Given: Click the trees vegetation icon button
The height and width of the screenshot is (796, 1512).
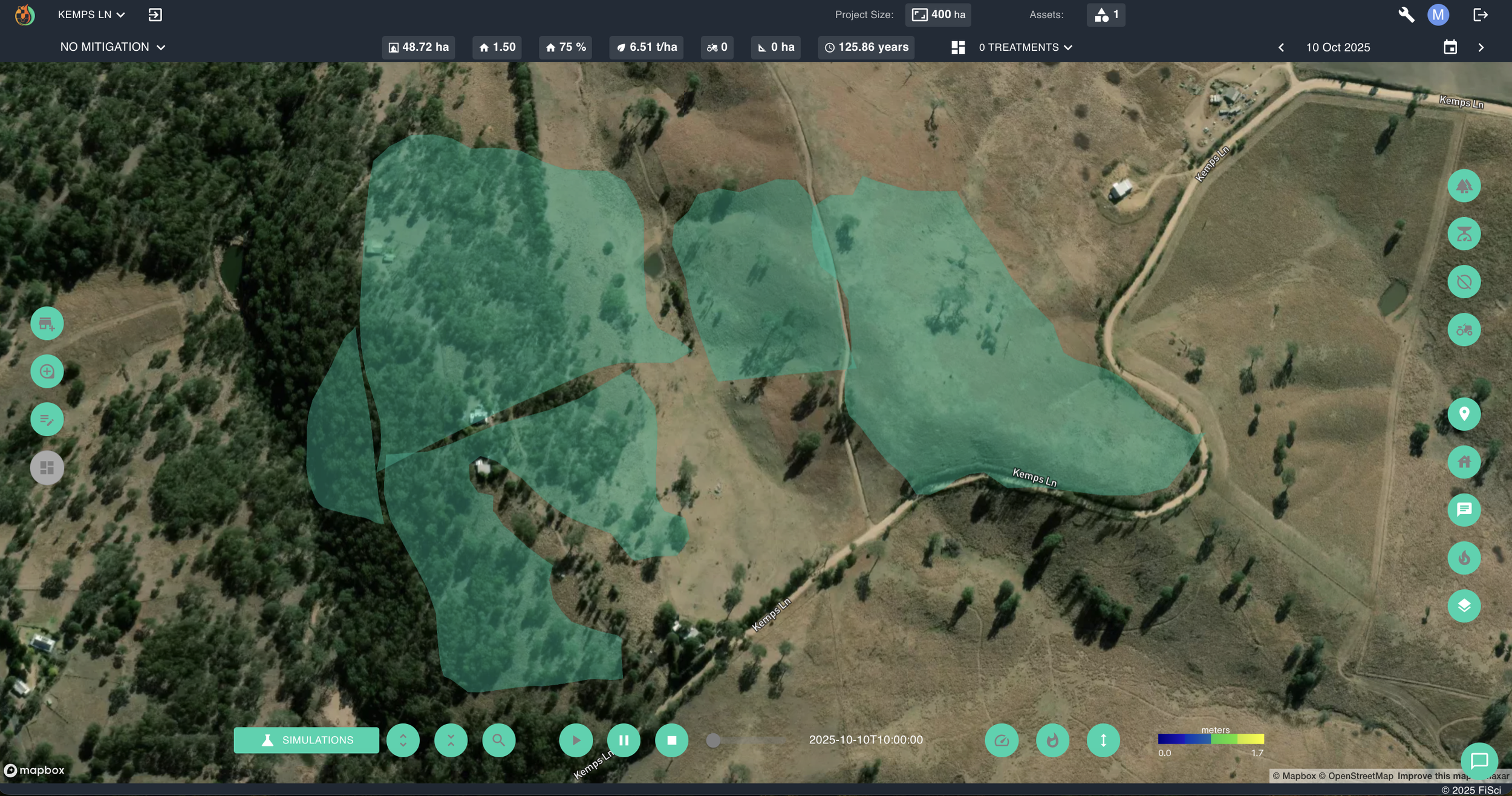Looking at the screenshot, I should [x=1464, y=186].
